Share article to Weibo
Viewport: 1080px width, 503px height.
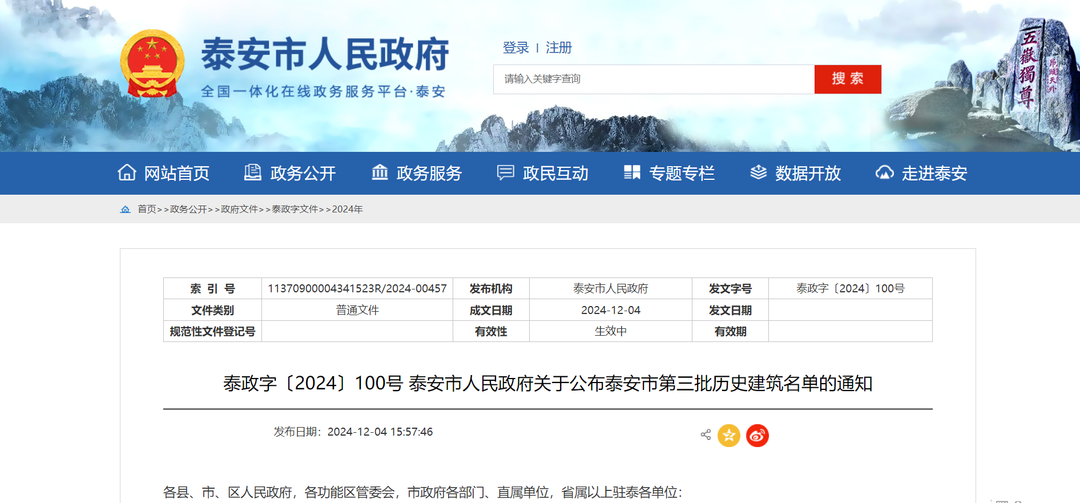click(757, 435)
